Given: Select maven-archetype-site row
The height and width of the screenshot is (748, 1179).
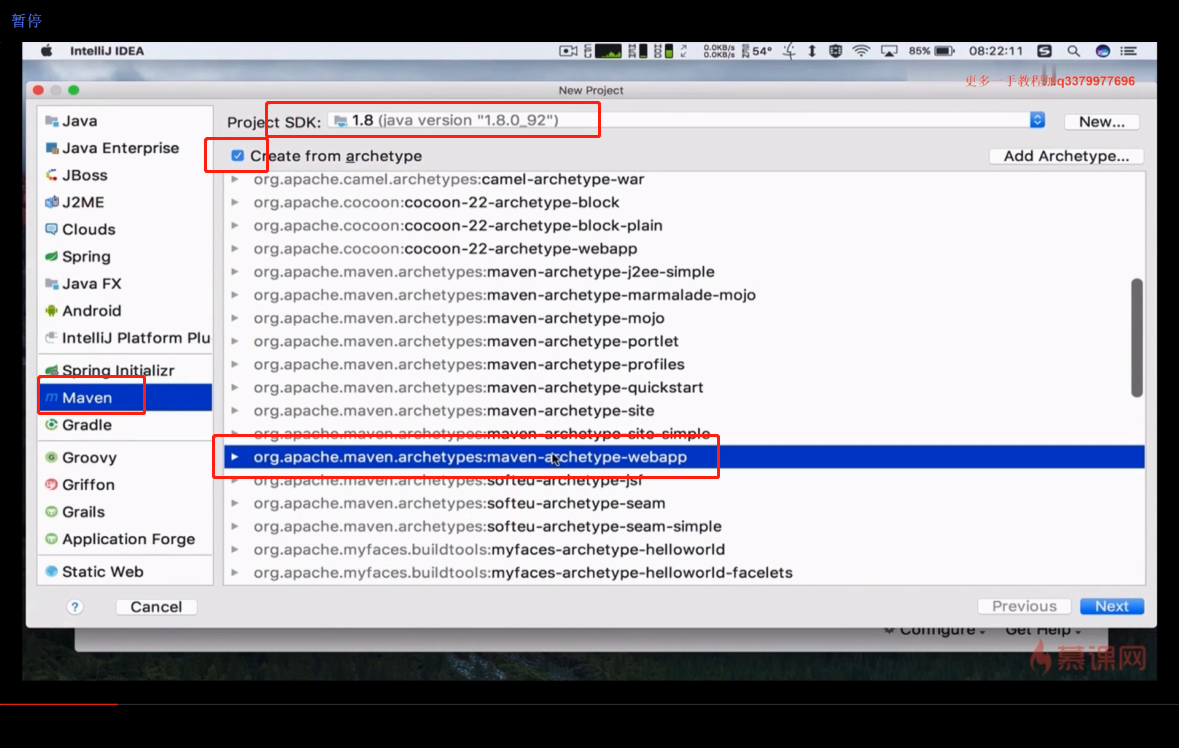Looking at the screenshot, I should [684, 410].
